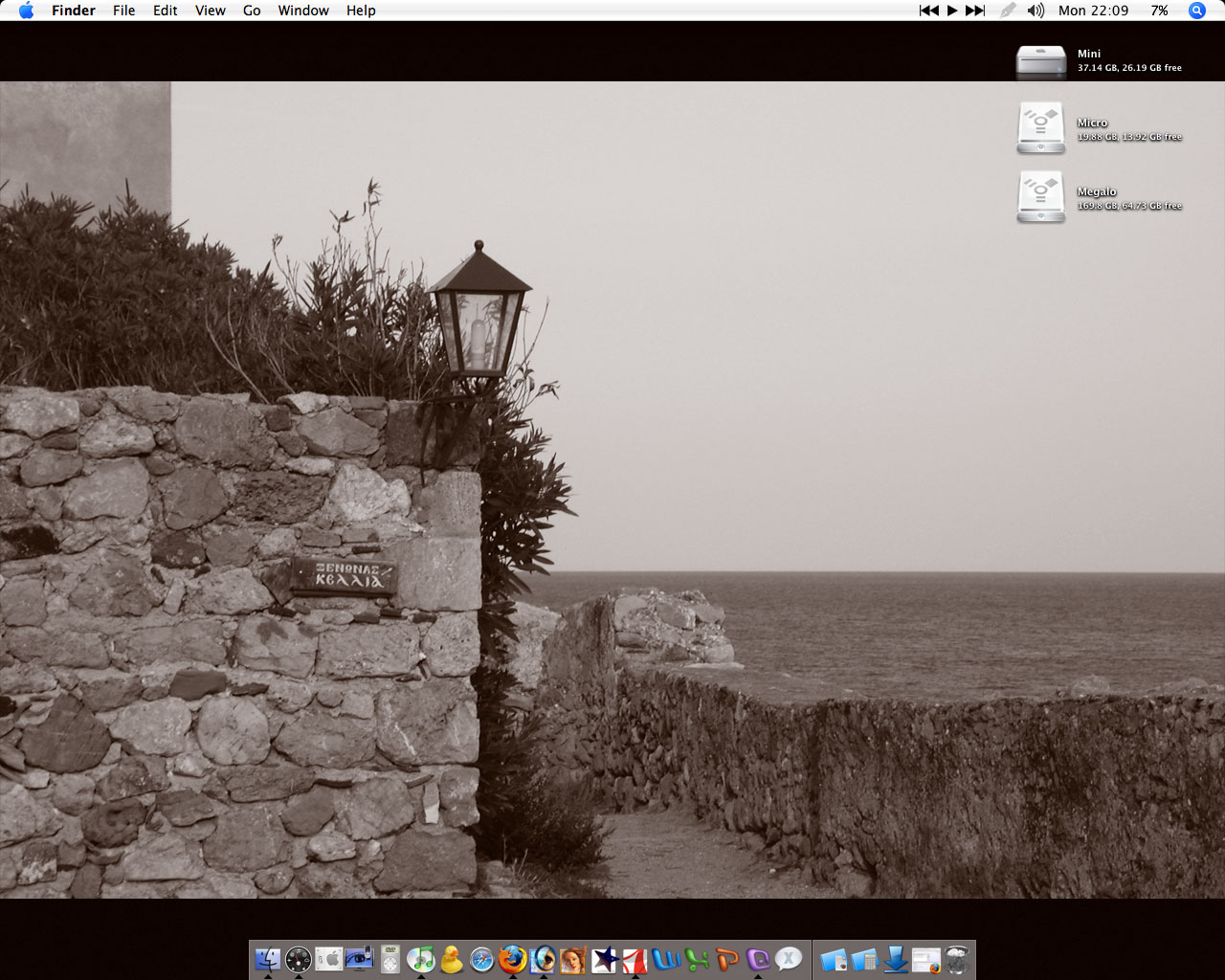Open the calculator folder in Dock
This screenshot has width=1225, height=980.
(864, 959)
